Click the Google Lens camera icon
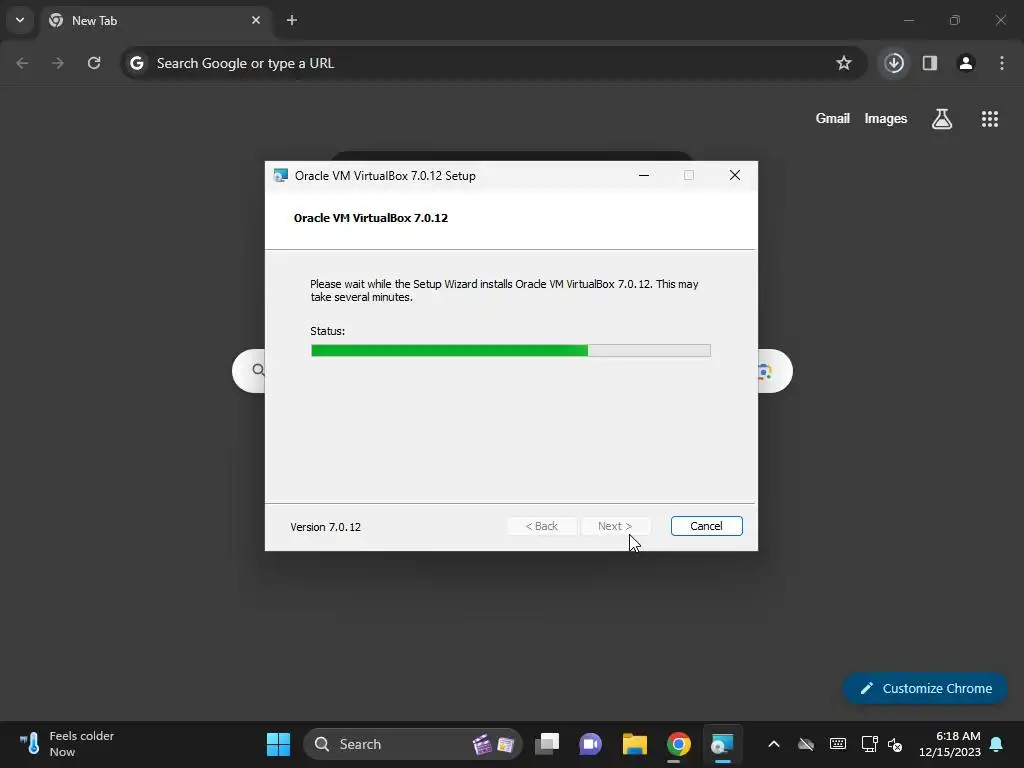 pos(765,372)
